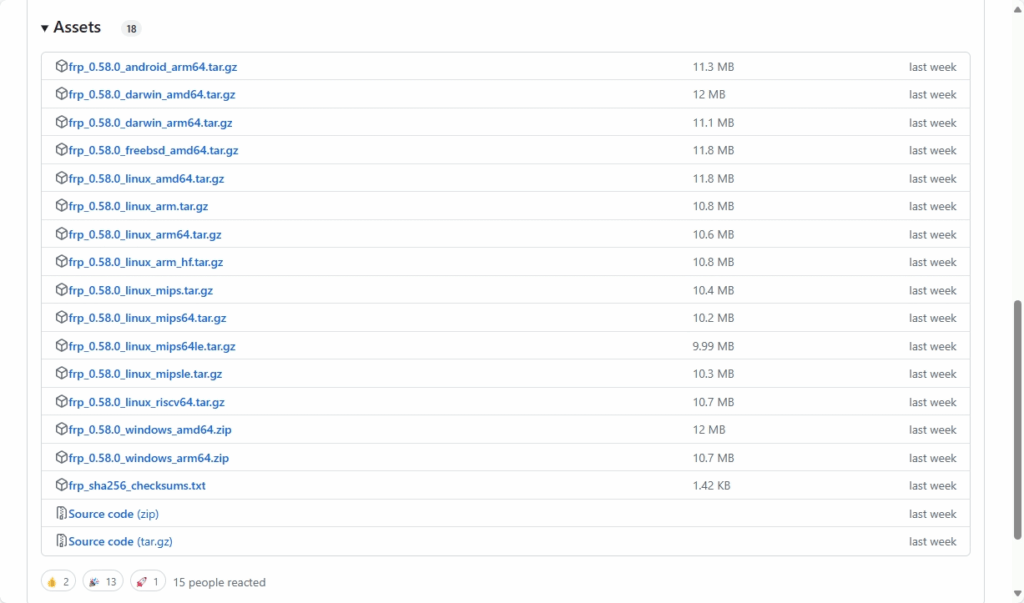Click package icon beside frp_0.58.0_darwin_arm64.tar.gz
This screenshot has width=1024, height=603.
click(62, 123)
